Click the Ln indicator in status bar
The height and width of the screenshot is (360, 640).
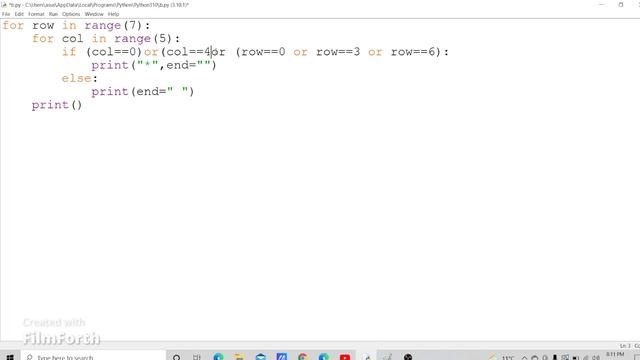coord(625,346)
